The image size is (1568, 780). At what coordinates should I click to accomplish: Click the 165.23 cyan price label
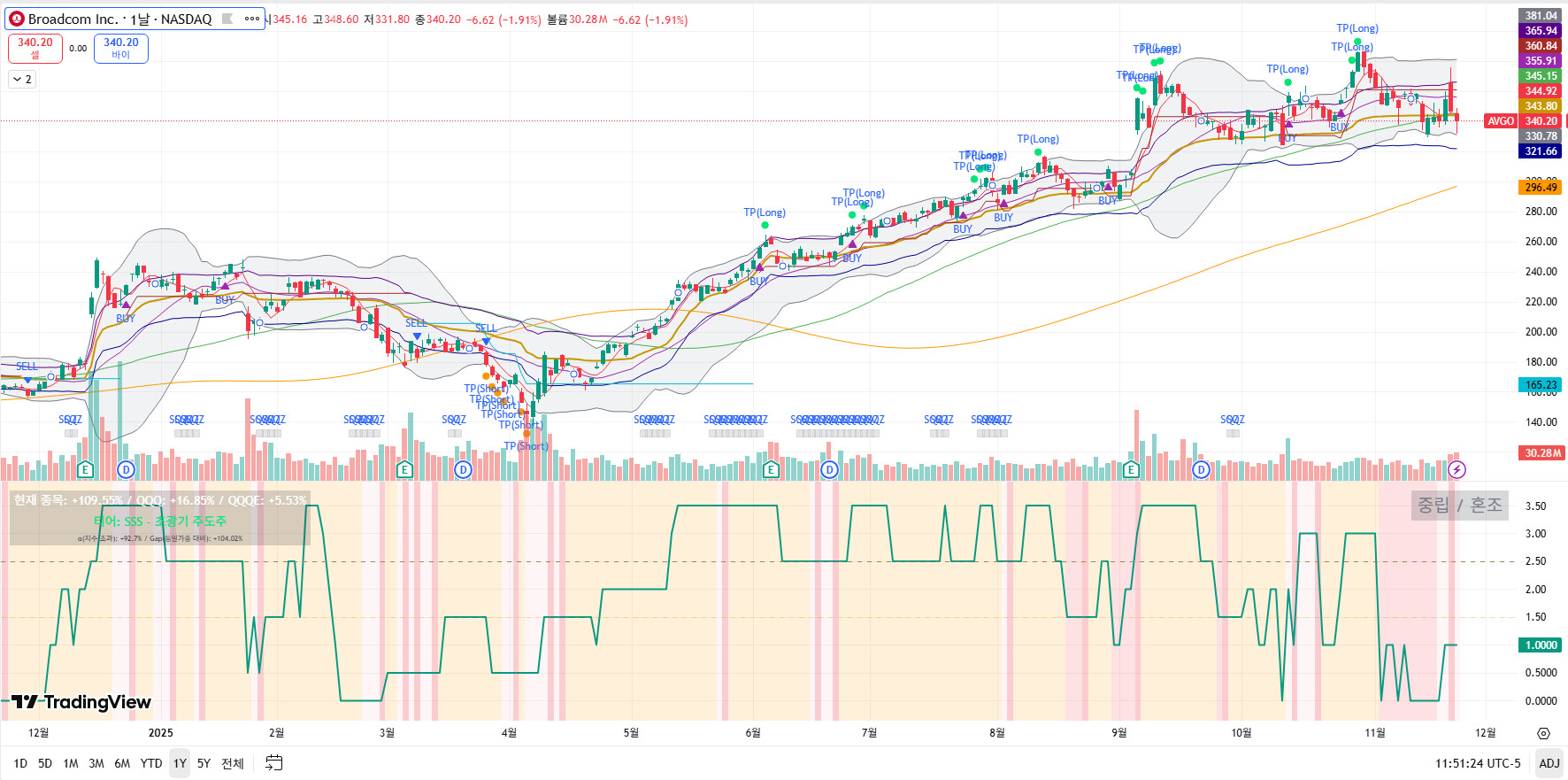pos(1541,385)
